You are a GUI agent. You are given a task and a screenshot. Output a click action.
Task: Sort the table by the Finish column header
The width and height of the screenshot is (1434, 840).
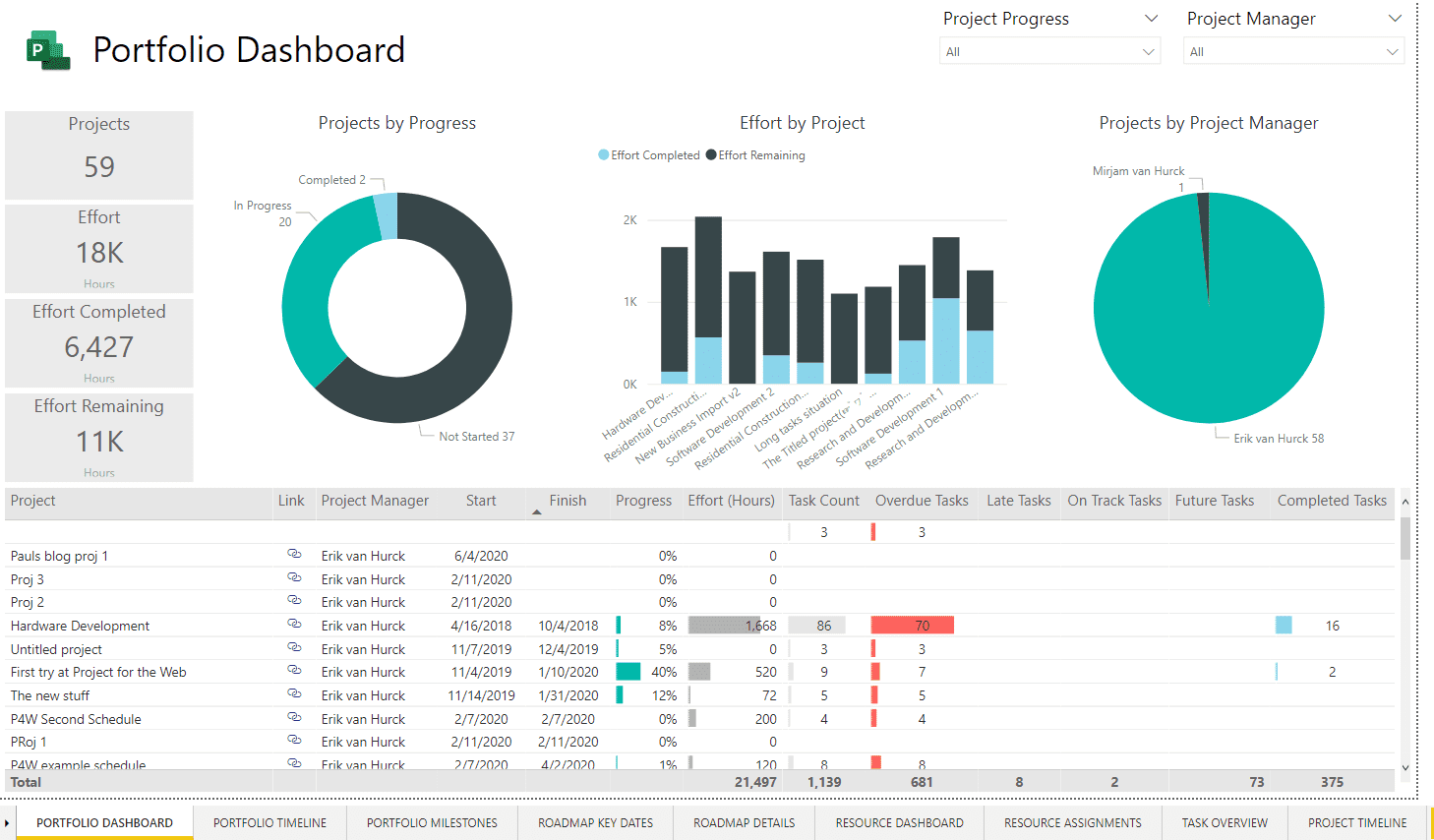(x=568, y=501)
